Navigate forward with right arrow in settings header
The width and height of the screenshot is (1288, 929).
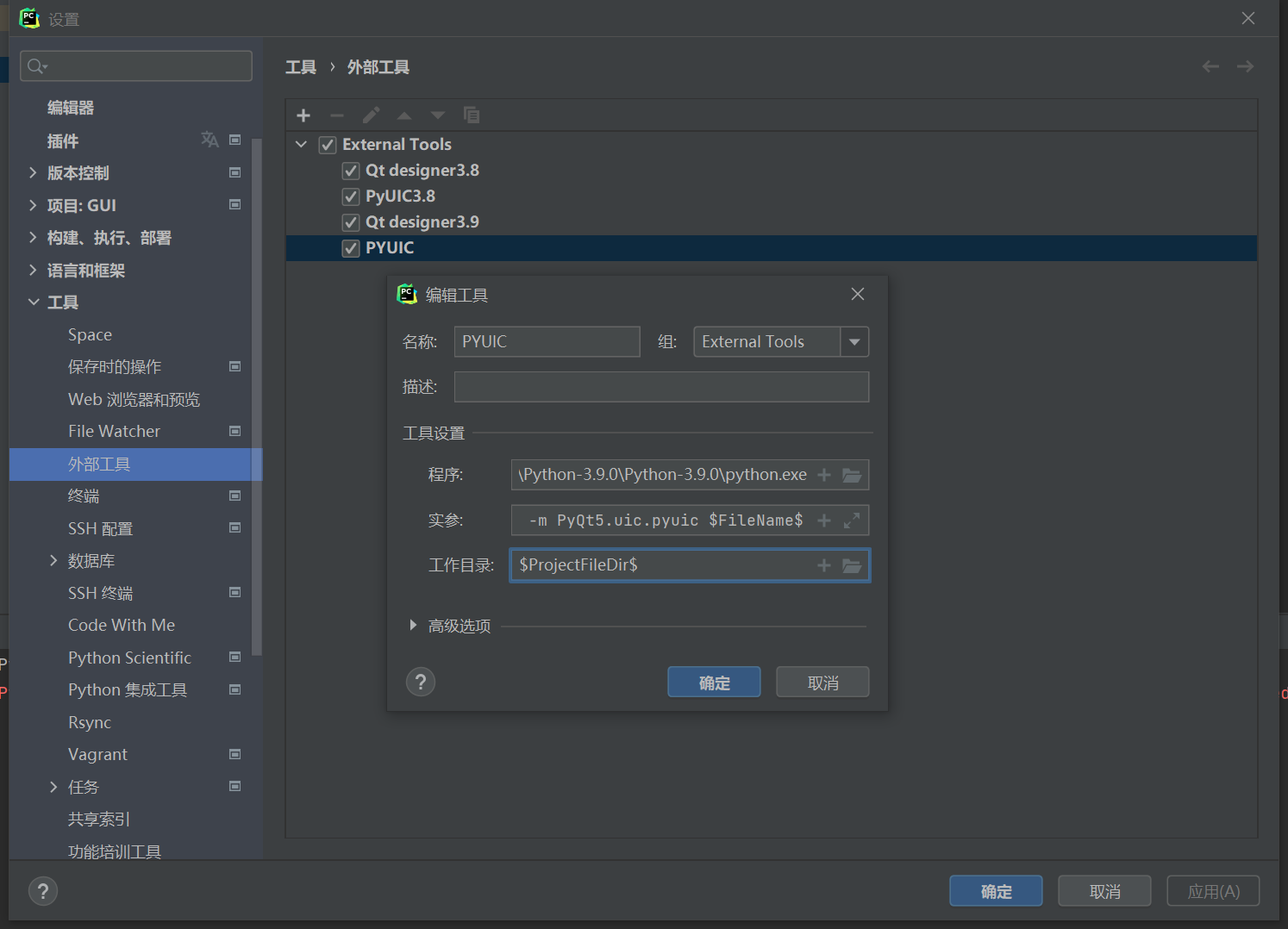click(1245, 66)
